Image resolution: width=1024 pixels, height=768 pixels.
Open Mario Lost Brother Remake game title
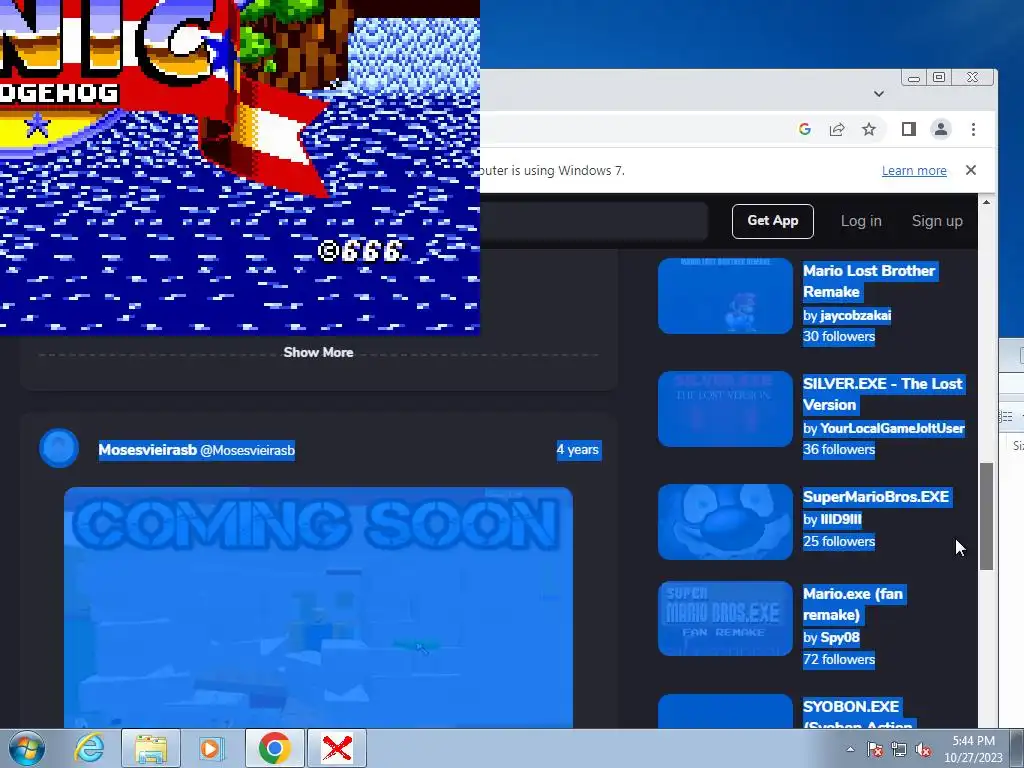[869, 281]
